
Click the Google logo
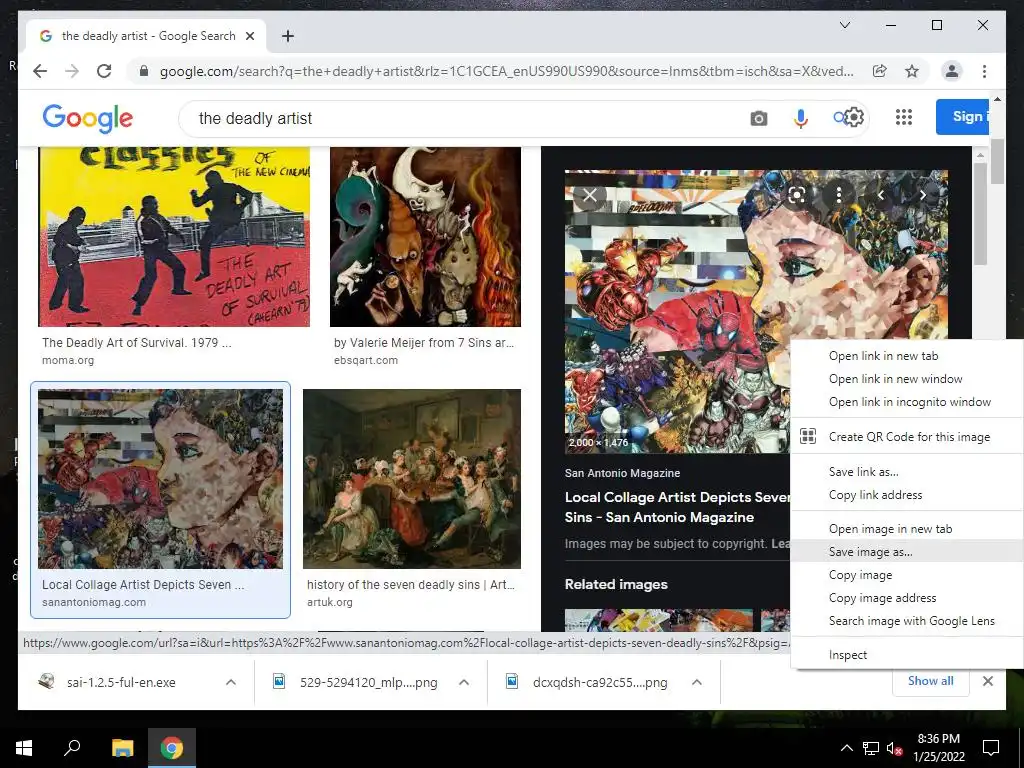88,118
